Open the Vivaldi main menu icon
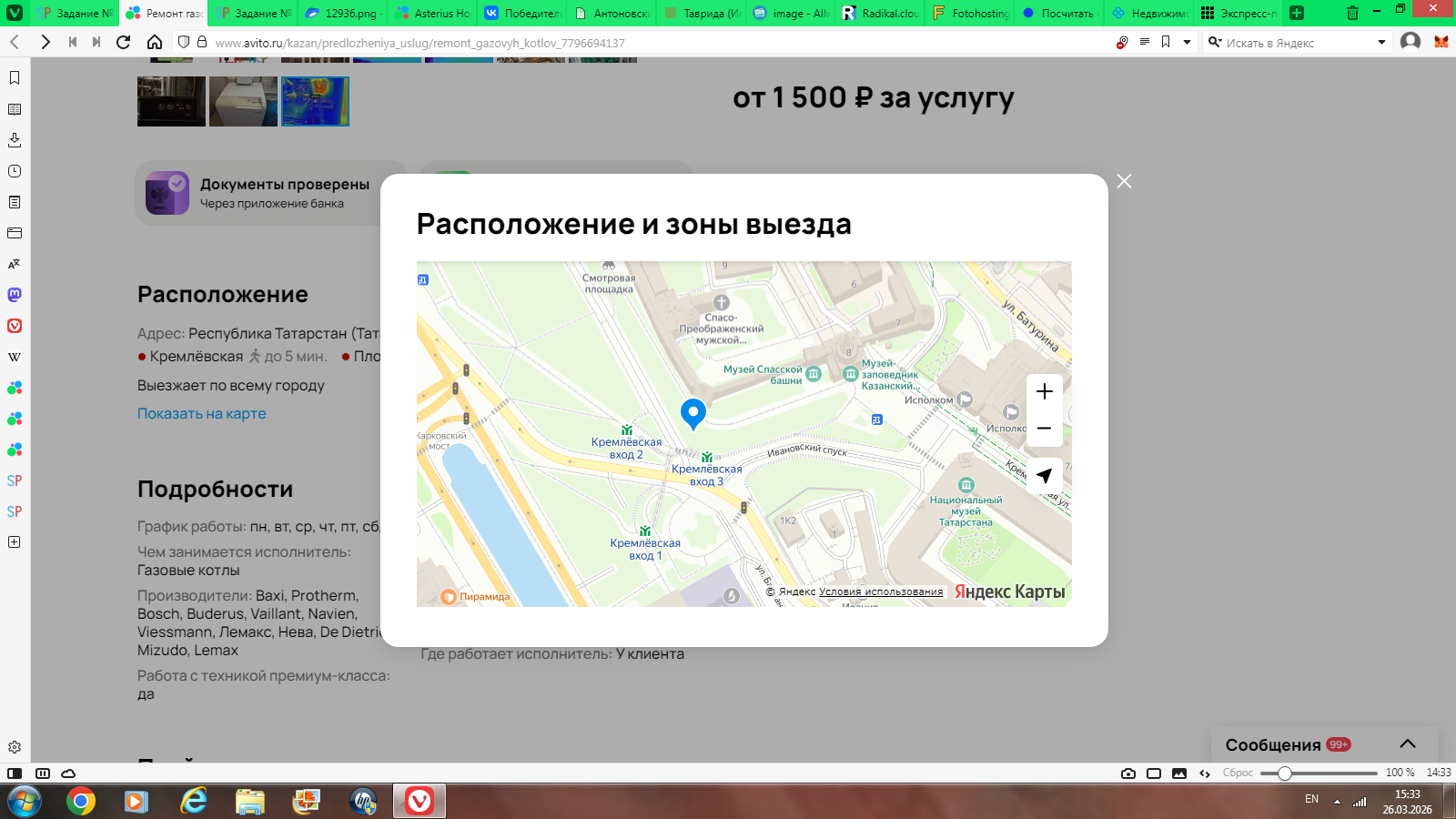Image resolution: width=1456 pixels, height=819 pixels. coord(15,13)
